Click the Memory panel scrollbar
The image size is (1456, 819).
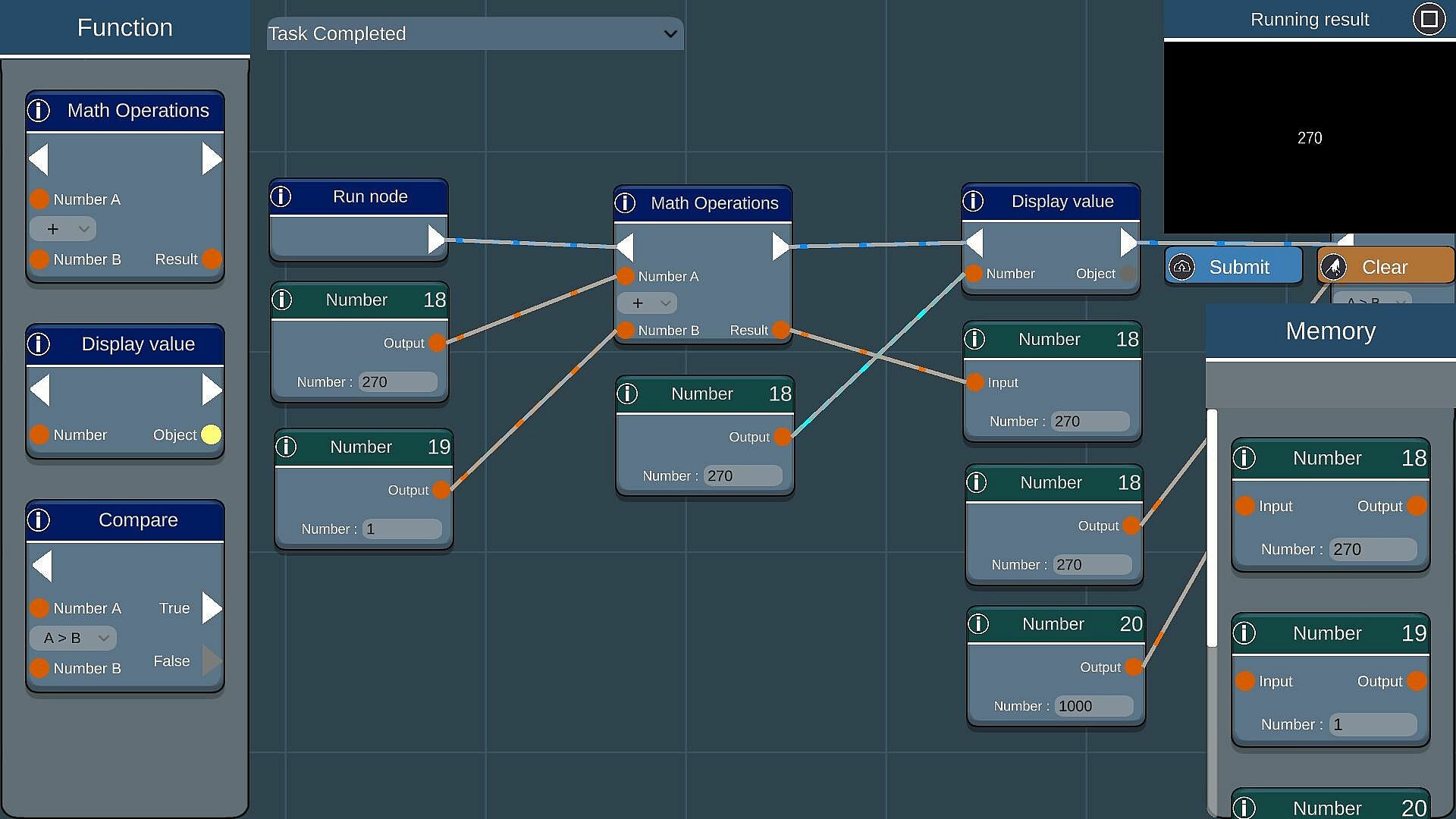click(x=1212, y=528)
